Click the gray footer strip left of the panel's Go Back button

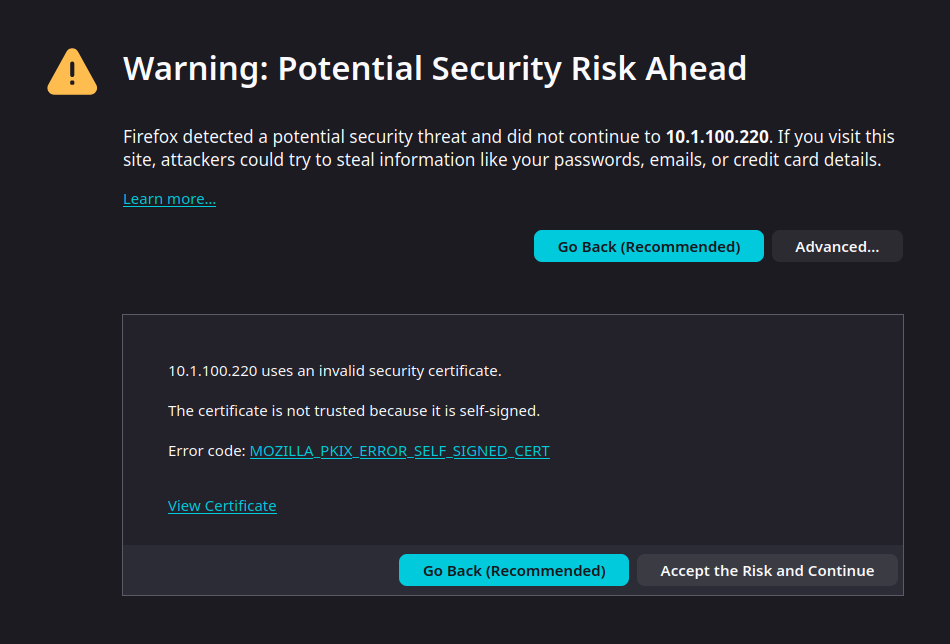260,570
